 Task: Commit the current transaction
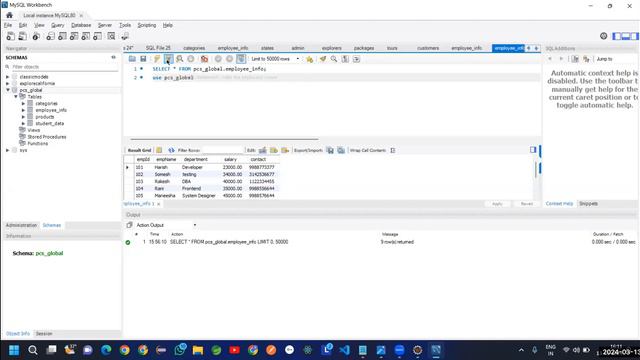(x=218, y=59)
